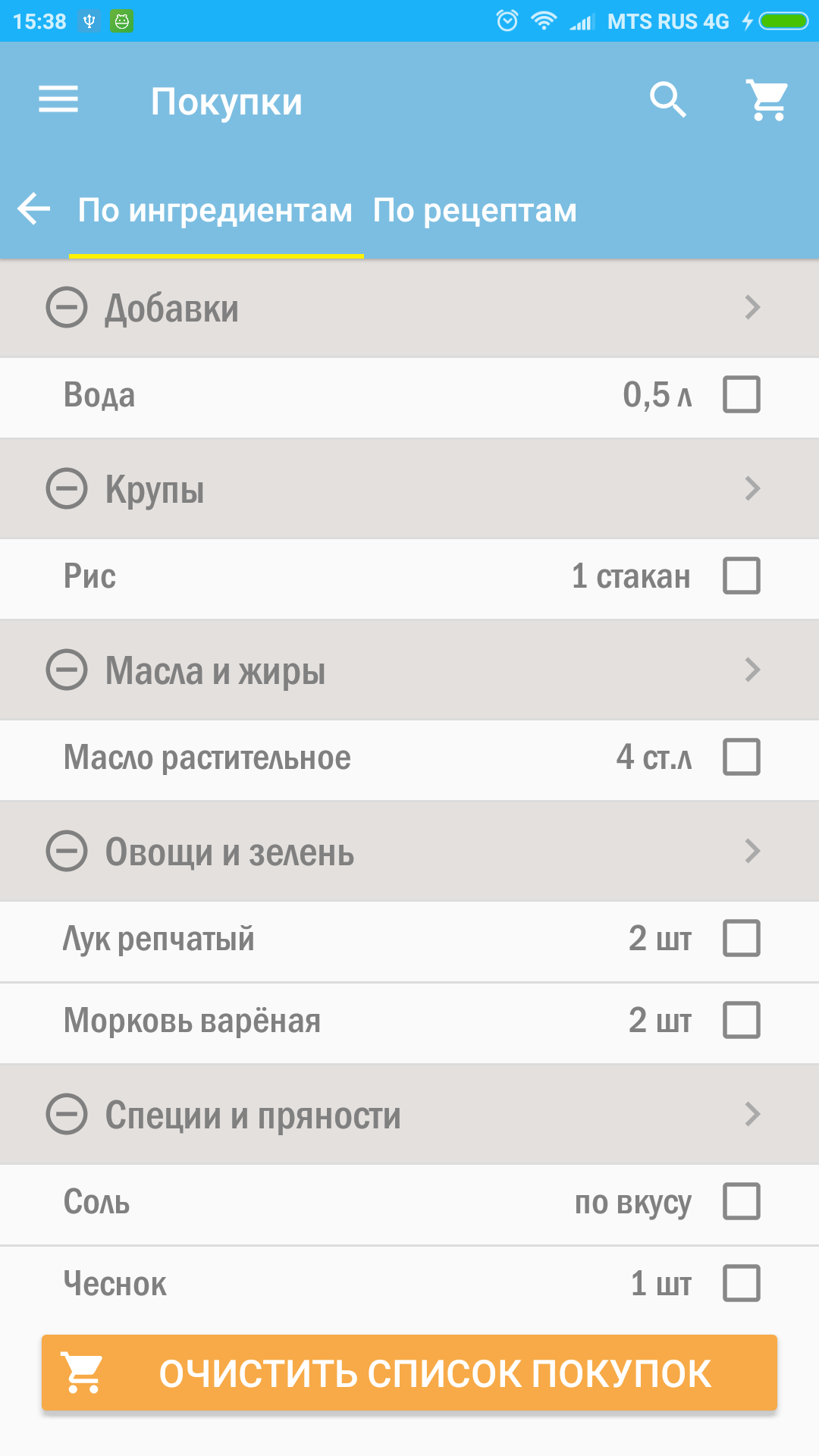Open the shopping cart icon in header
This screenshot has height=1456, width=819.
(768, 99)
